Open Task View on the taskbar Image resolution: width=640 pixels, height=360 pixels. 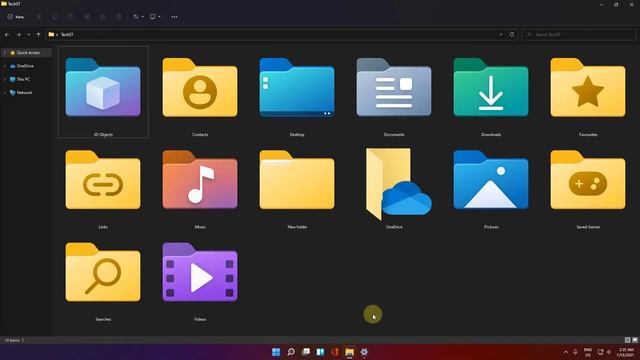(305, 352)
